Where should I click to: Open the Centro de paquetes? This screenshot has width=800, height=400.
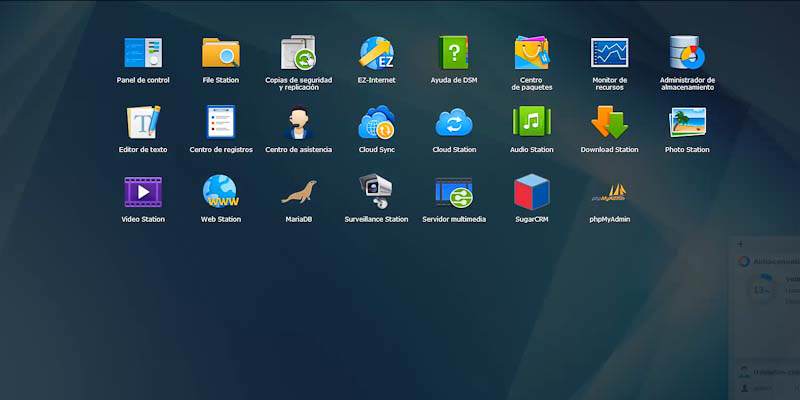tap(532, 53)
